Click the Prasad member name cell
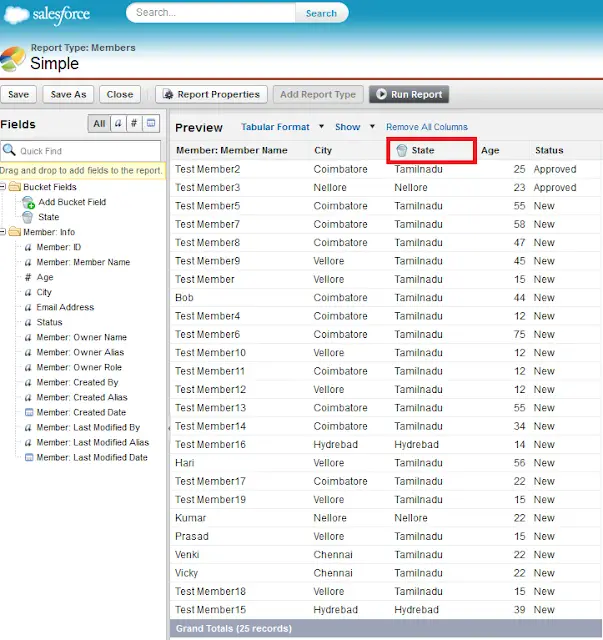 coord(192,536)
